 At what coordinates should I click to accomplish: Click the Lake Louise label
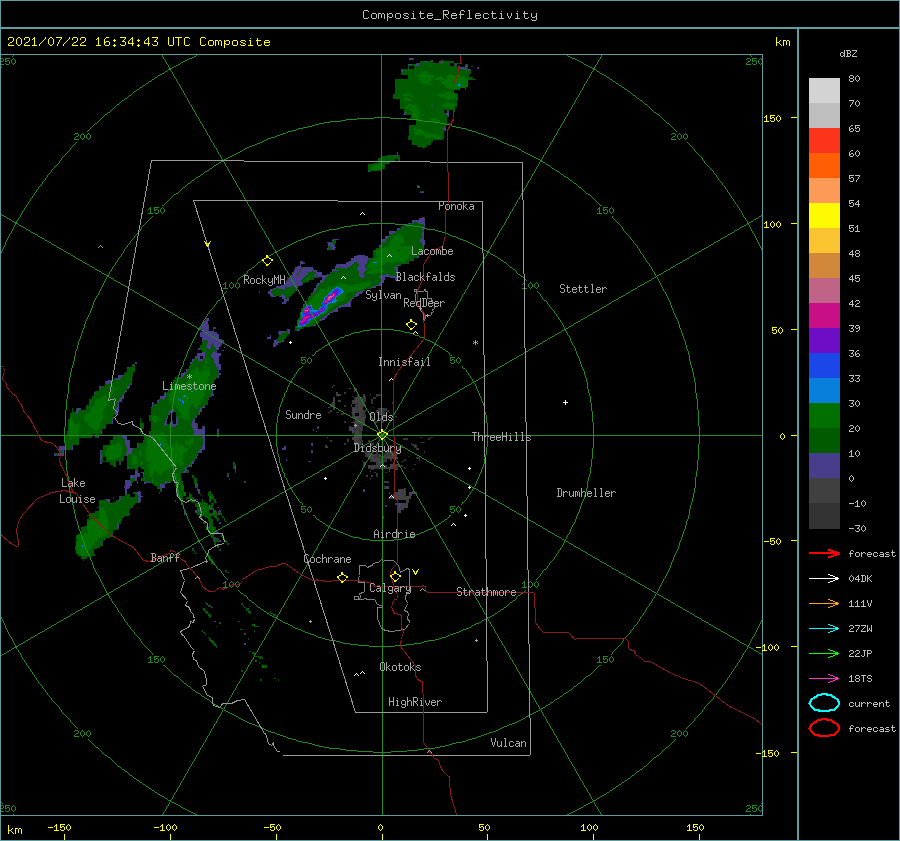pos(77,491)
